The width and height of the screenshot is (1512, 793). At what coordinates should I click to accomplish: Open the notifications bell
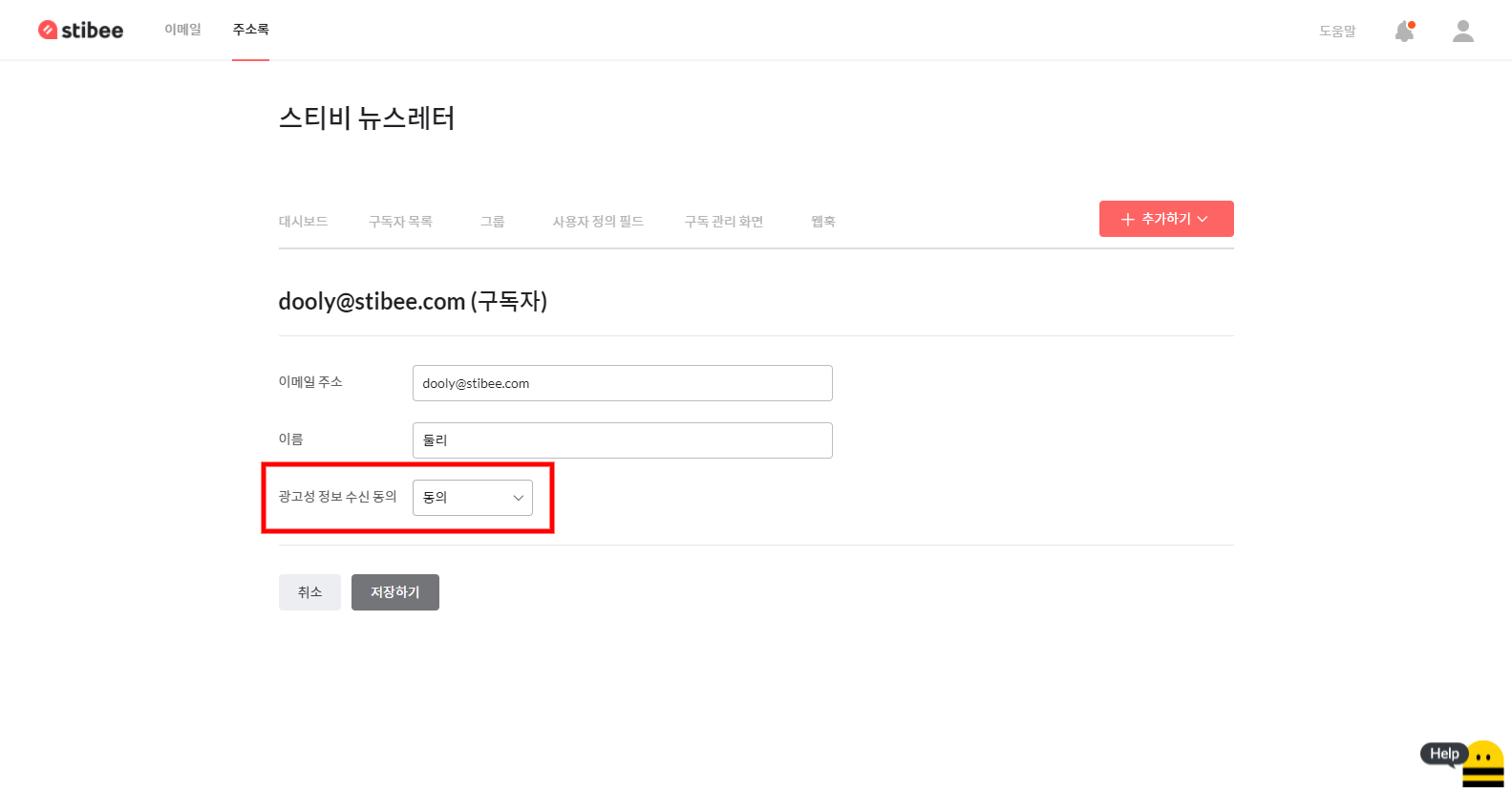point(1404,32)
